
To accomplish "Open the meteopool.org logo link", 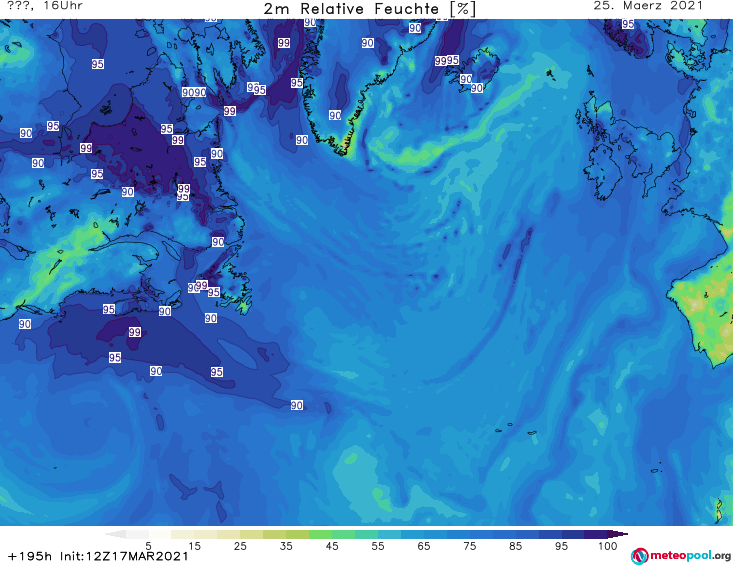I will (680, 556).
